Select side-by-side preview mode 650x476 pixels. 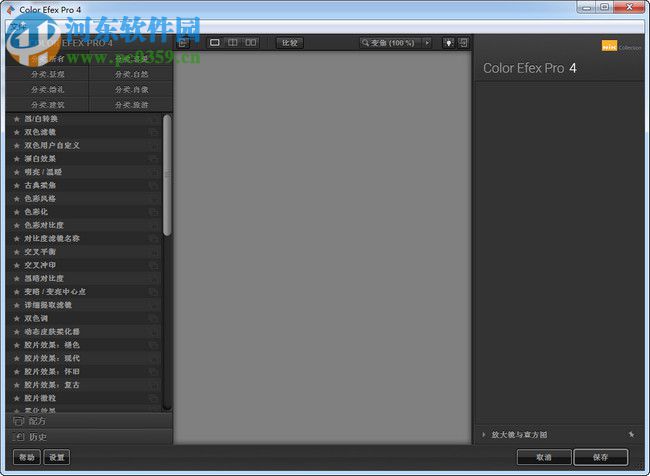click(250, 43)
